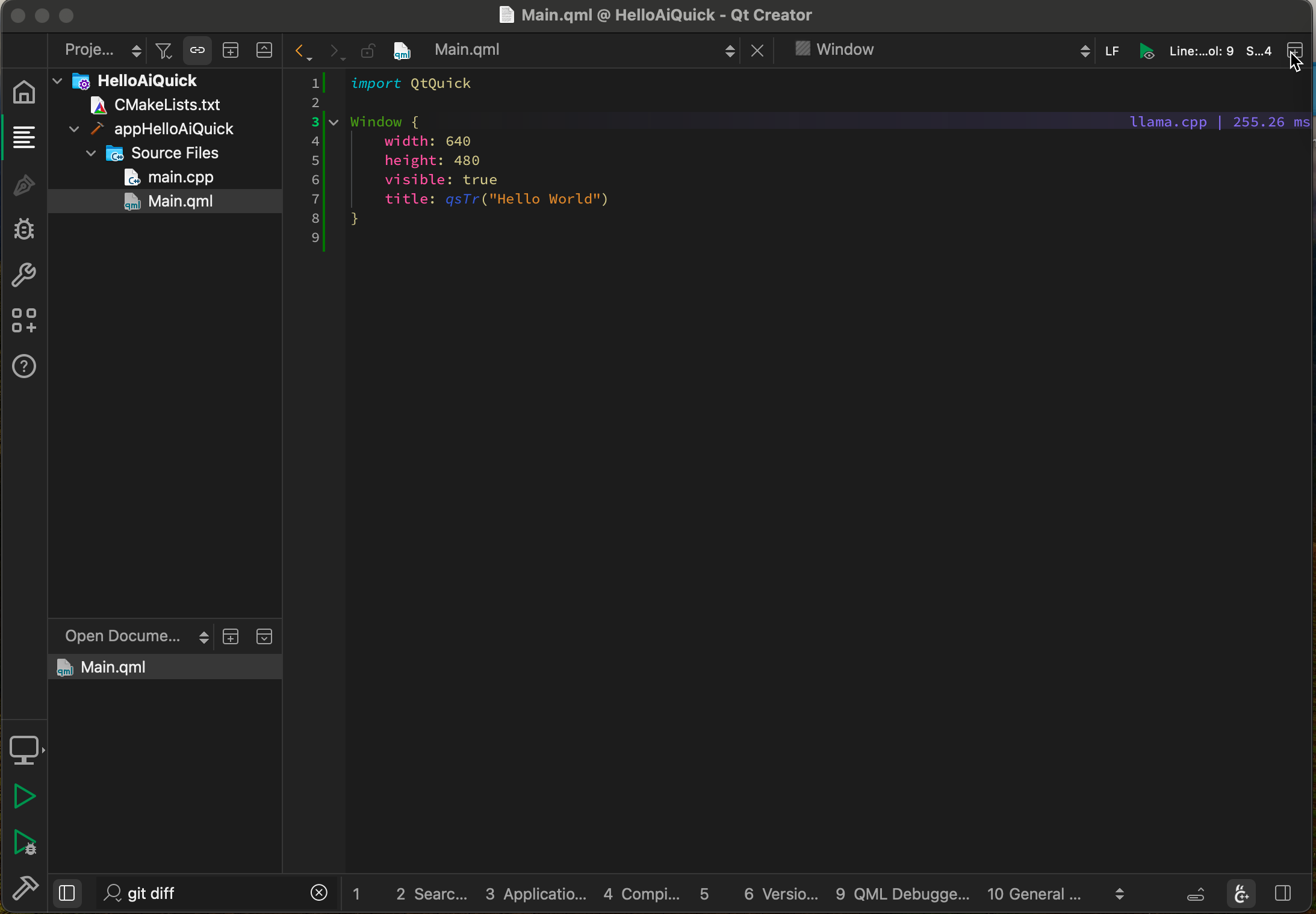Open the 4 Compile output pane
Image resolution: width=1316 pixels, height=914 pixels.
(642, 894)
